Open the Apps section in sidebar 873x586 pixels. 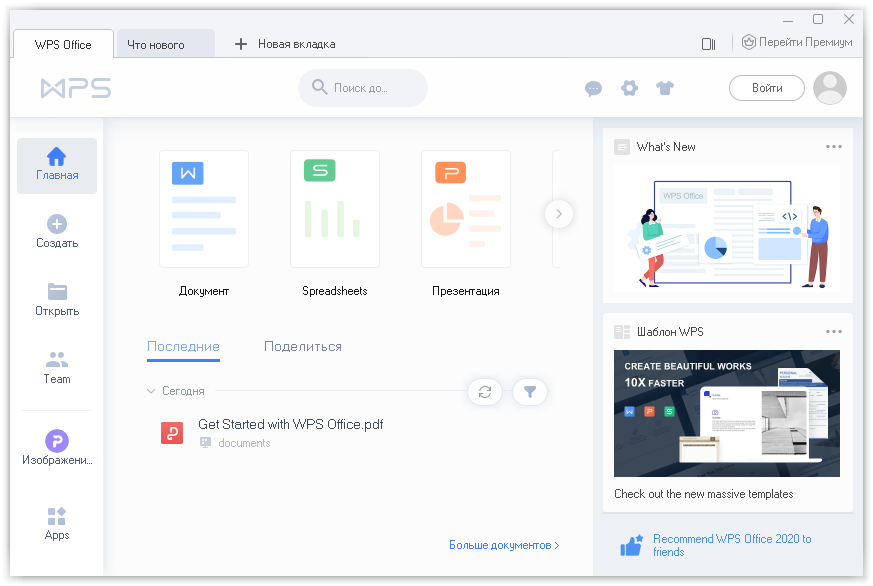click(x=57, y=522)
